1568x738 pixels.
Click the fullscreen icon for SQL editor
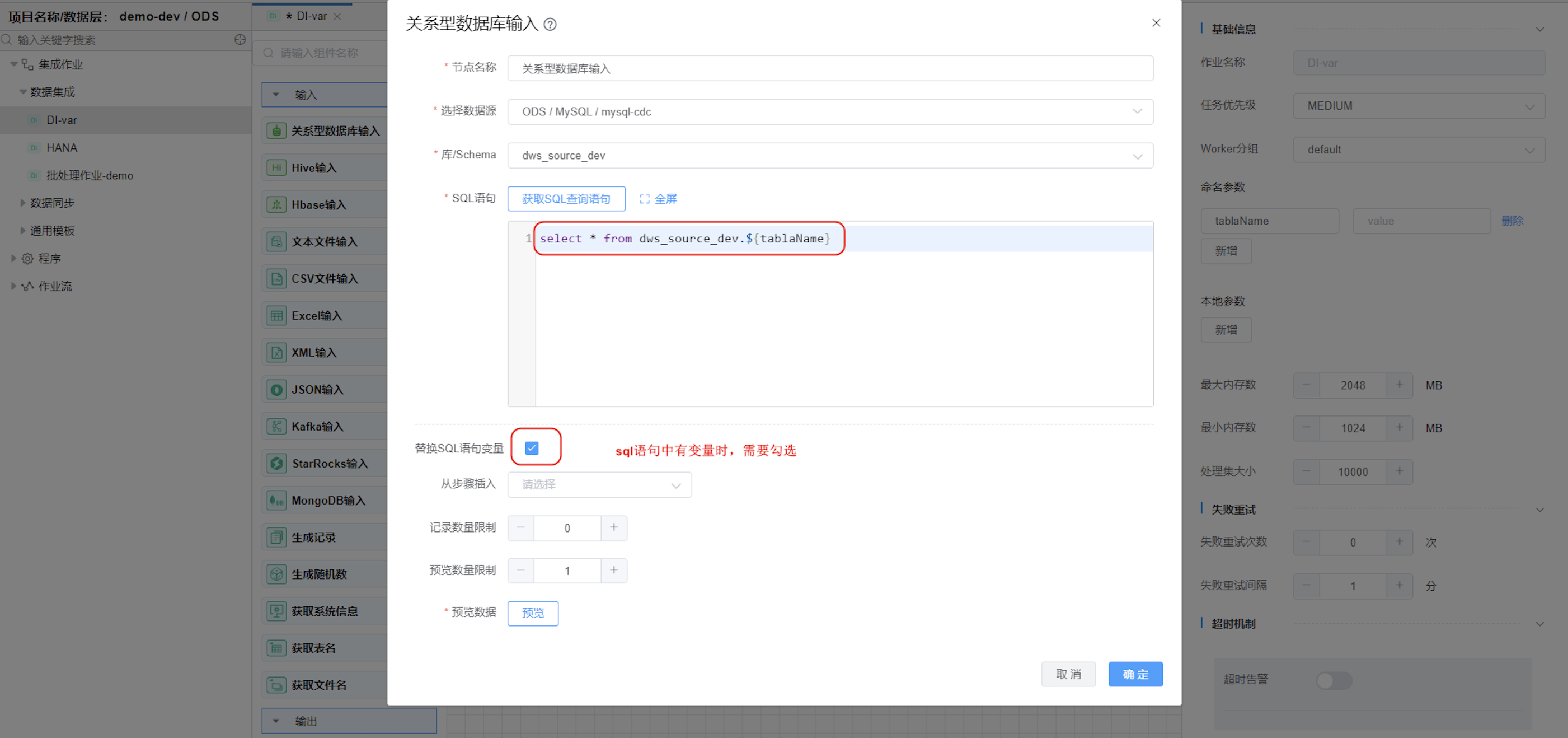tap(645, 199)
